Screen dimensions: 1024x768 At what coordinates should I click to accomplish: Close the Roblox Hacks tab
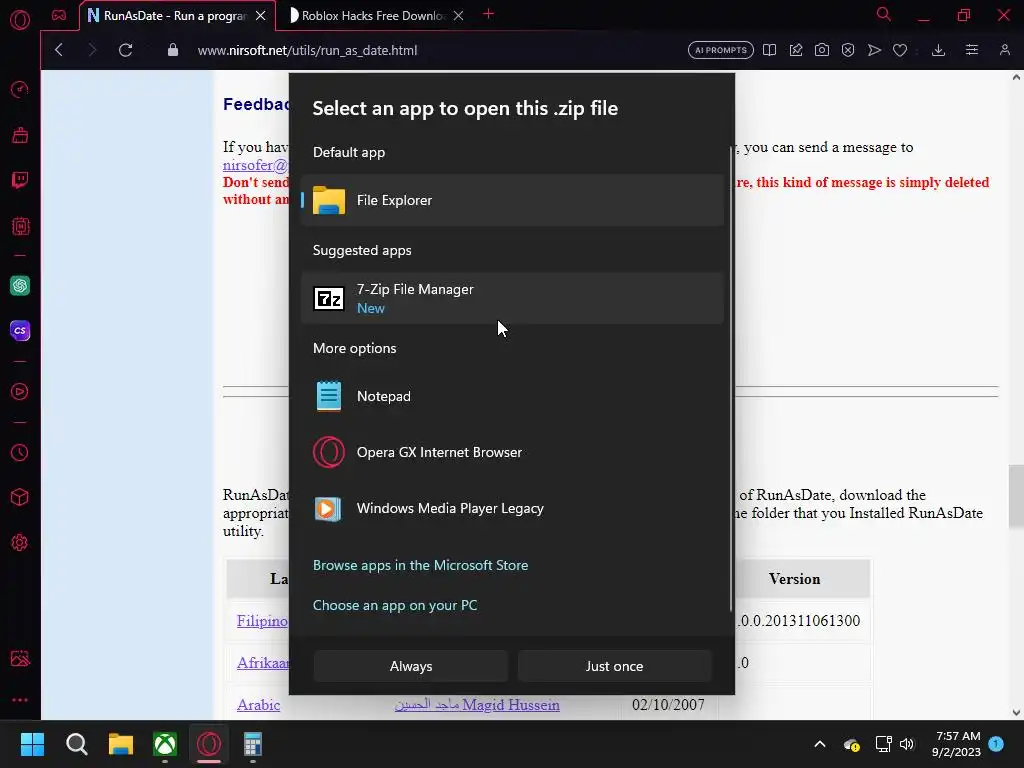point(458,16)
